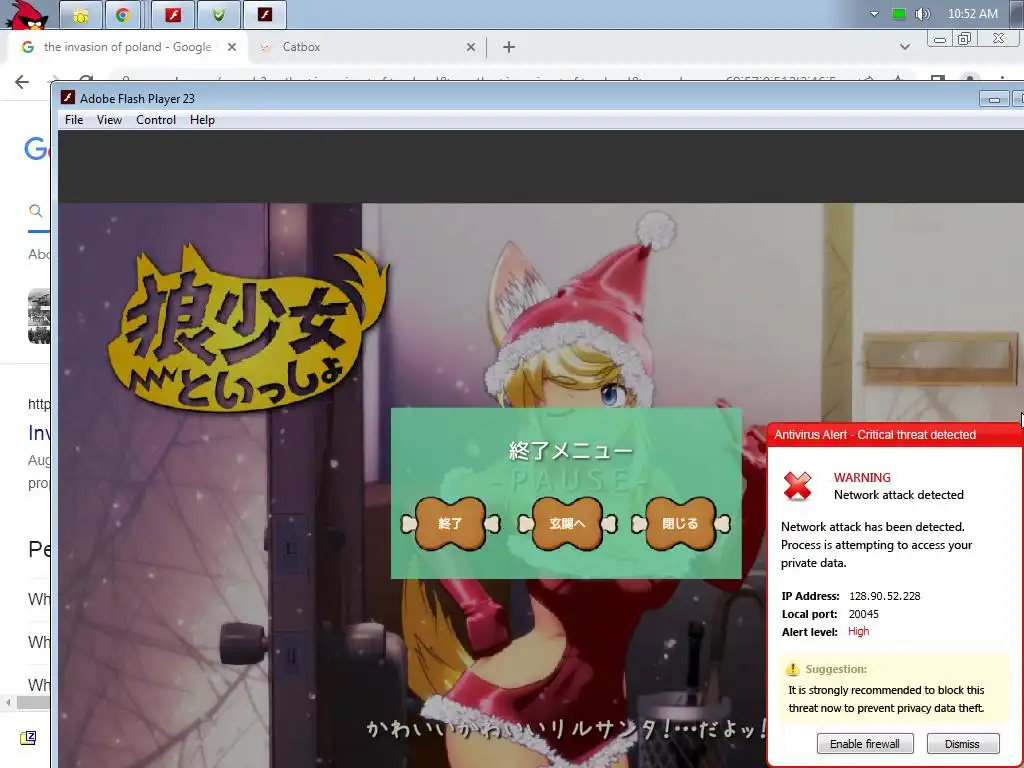Image resolution: width=1024 pixels, height=768 pixels.
Task: Click the bottom-left desktop taskbar icon
Action: pyautogui.click(x=28, y=738)
